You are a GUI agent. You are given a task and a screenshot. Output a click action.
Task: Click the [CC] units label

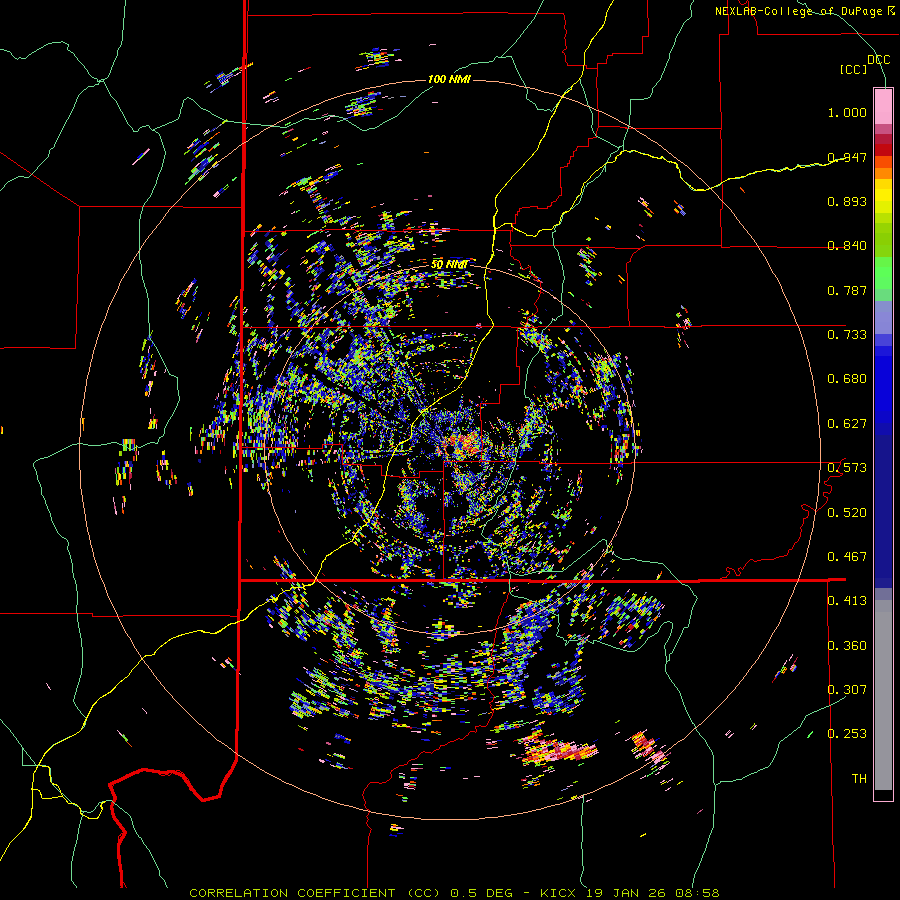click(854, 69)
